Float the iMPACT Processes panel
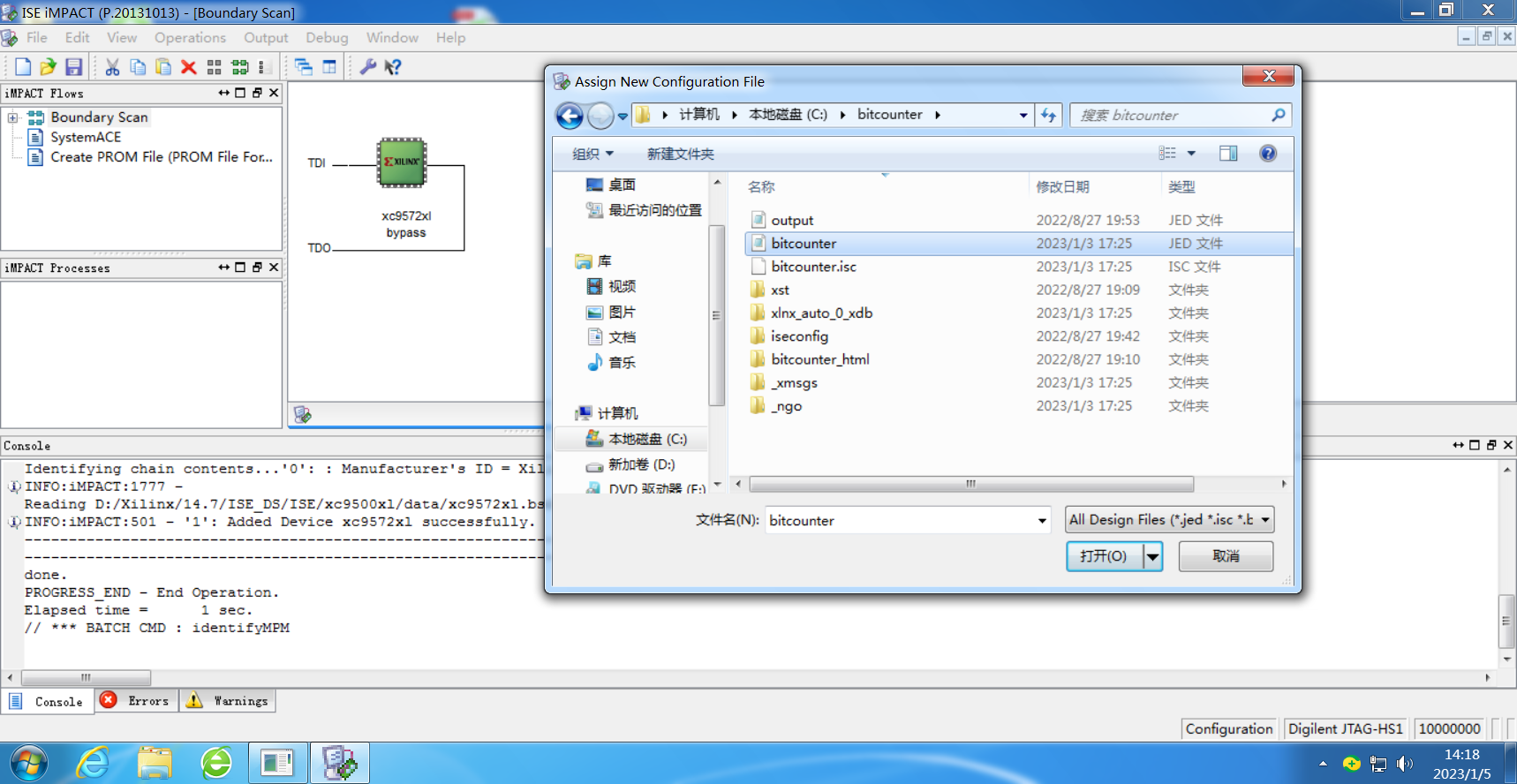 pos(257,268)
